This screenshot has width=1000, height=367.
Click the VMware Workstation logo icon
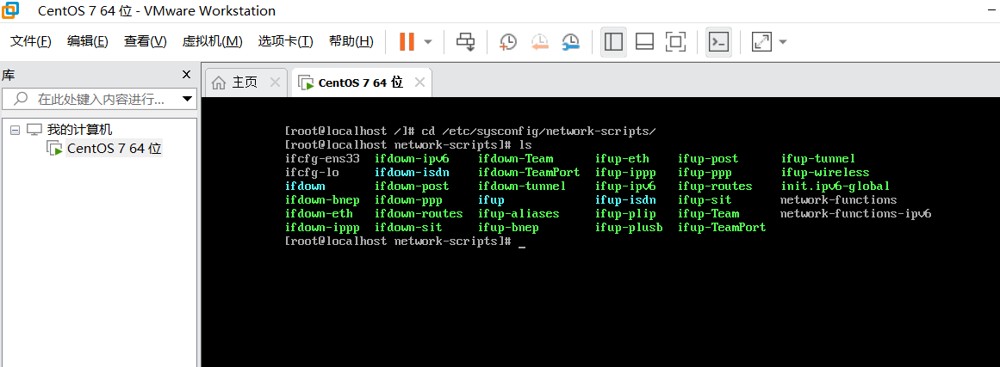11,10
